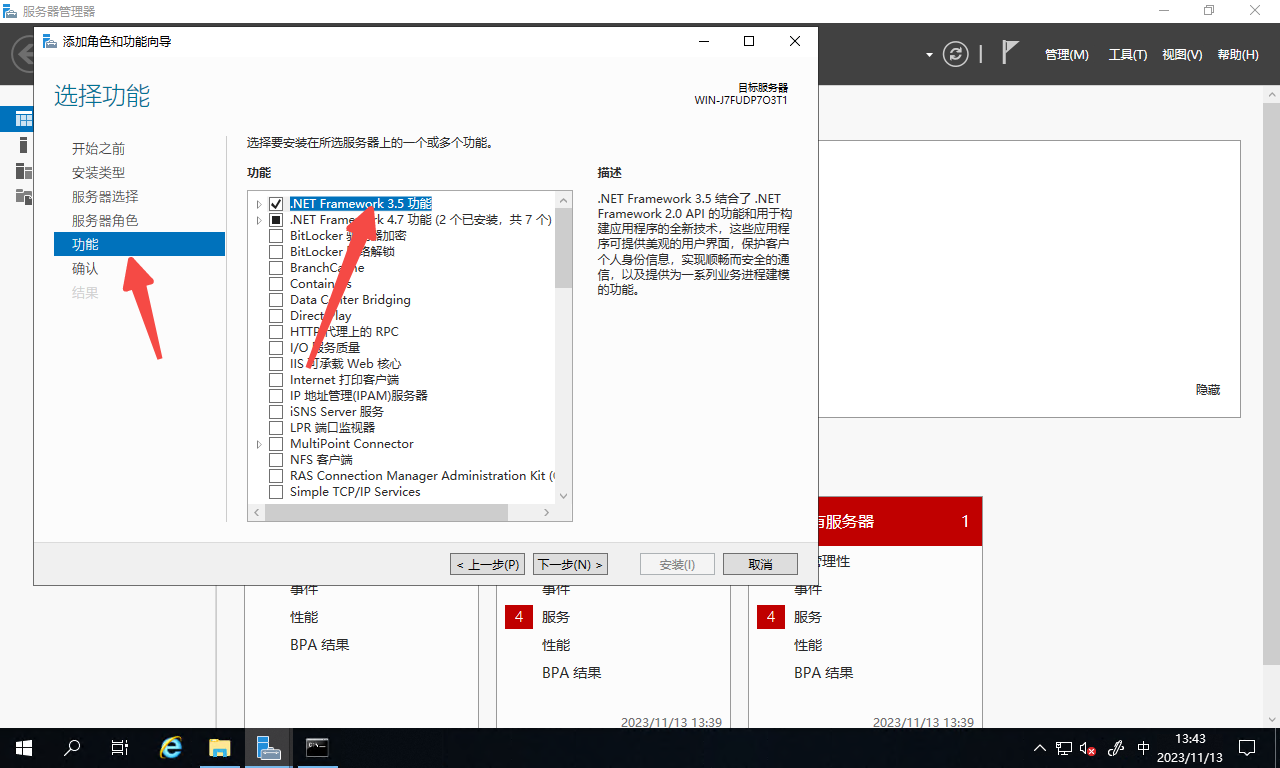Open Task View from the taskbar
The width and height of the screenshot is (1280, 768).
click(120, 747)
